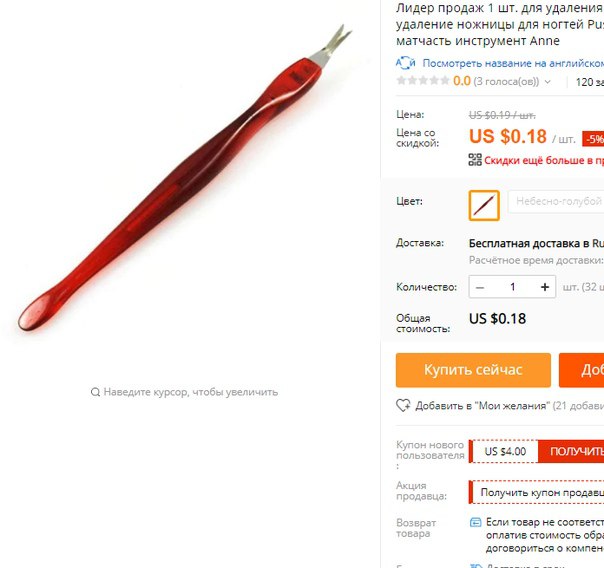The width and height of the screenshot is (604, 568).
Task: Choose the Небесно-голубой color option
Action: coord(556,201)
